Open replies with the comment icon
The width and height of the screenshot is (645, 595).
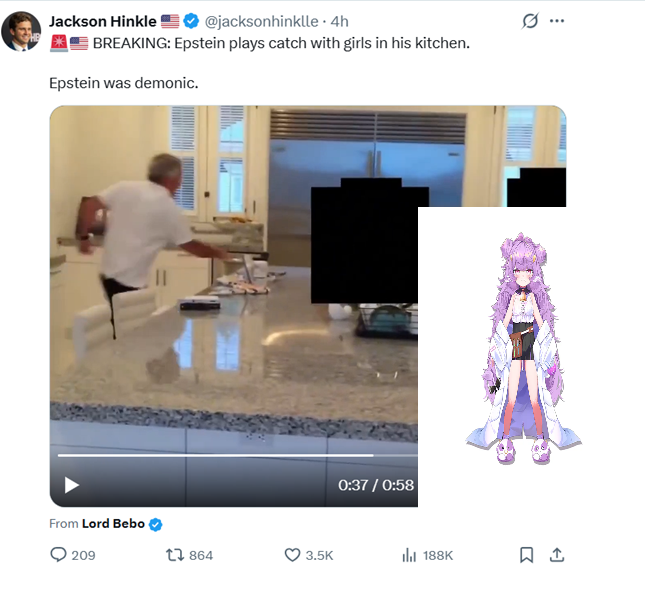pos(58,555)
